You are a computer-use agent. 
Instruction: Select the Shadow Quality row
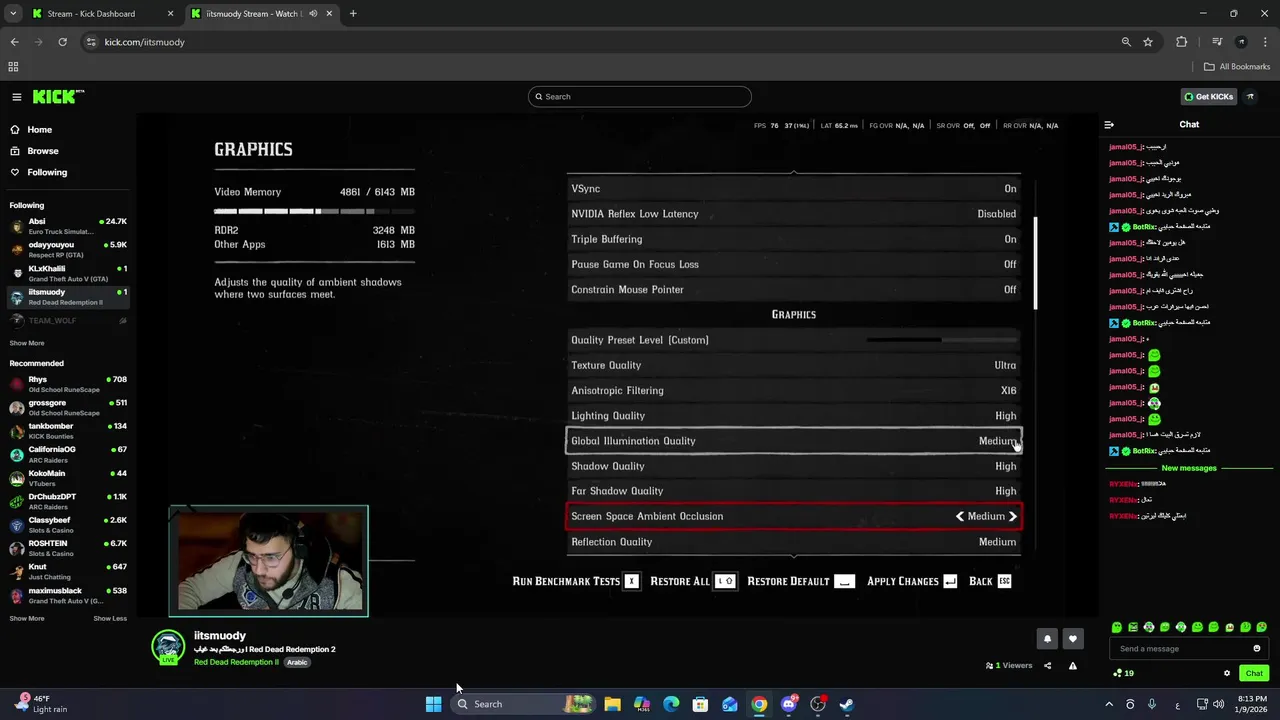tap(793, 466)
